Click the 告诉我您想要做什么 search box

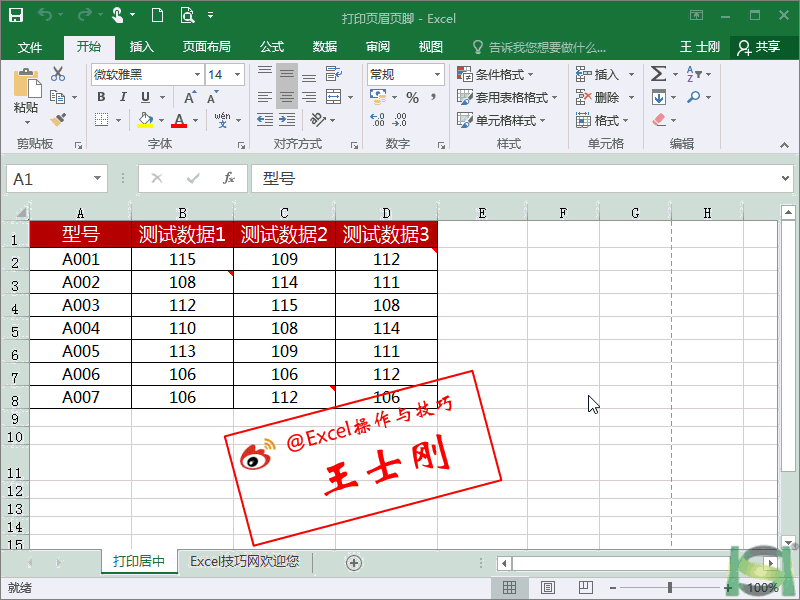point(539,47)
